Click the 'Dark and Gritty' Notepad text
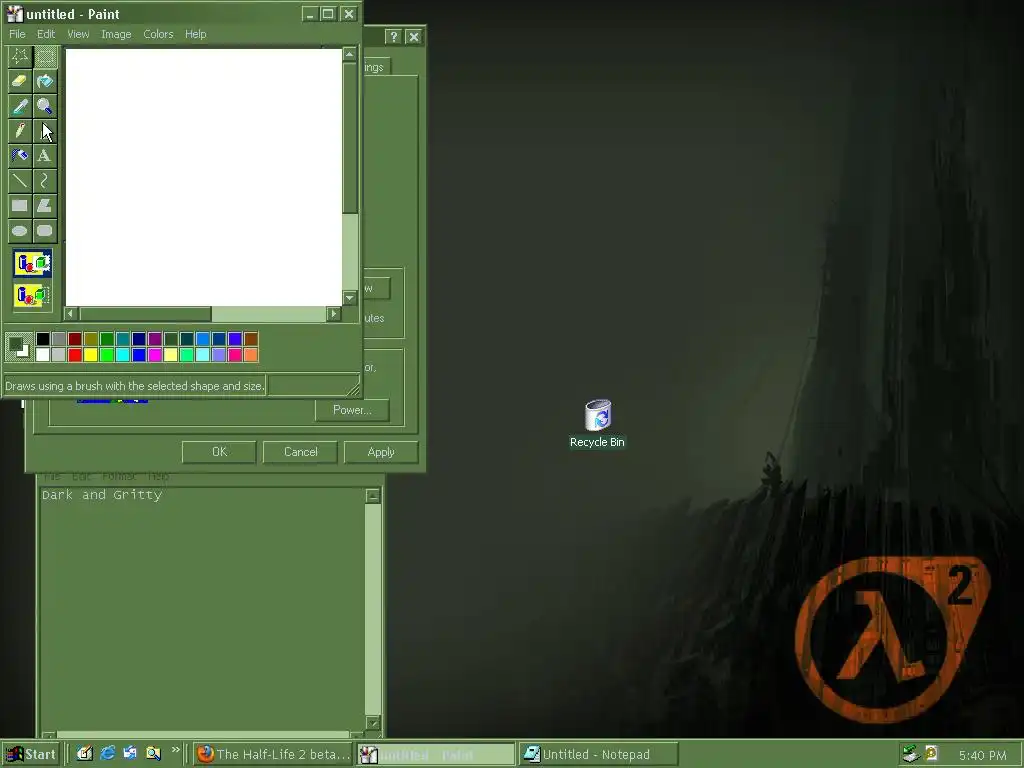The width and height of the screenshot is (1024, 768). click(102, 495)
